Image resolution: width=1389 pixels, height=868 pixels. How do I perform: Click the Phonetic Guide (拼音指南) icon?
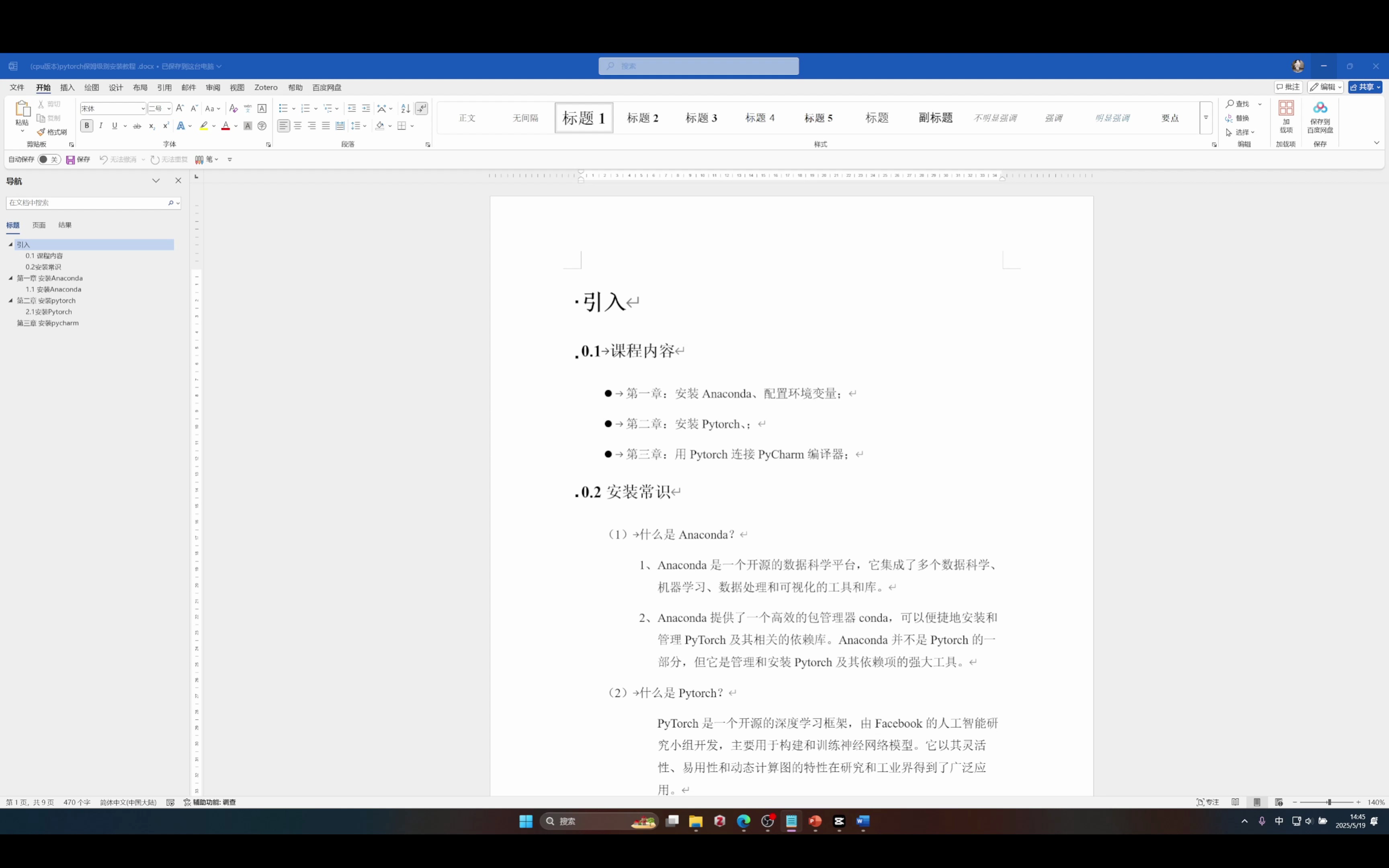coord(248,108)
